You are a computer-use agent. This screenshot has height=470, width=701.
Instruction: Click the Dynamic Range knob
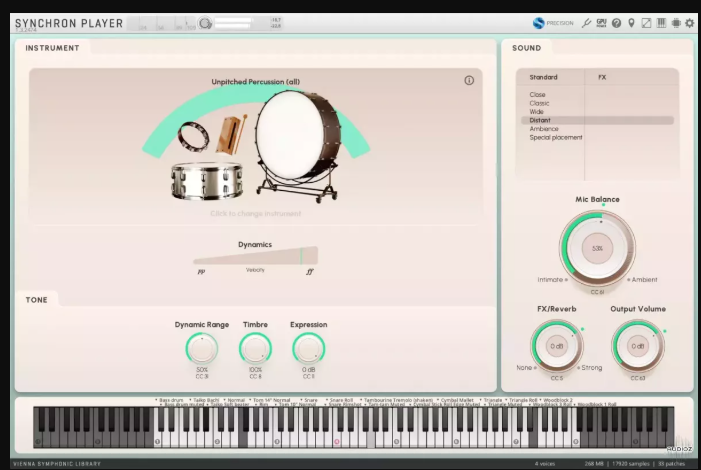pyautogui.click(x=202, y=349)
